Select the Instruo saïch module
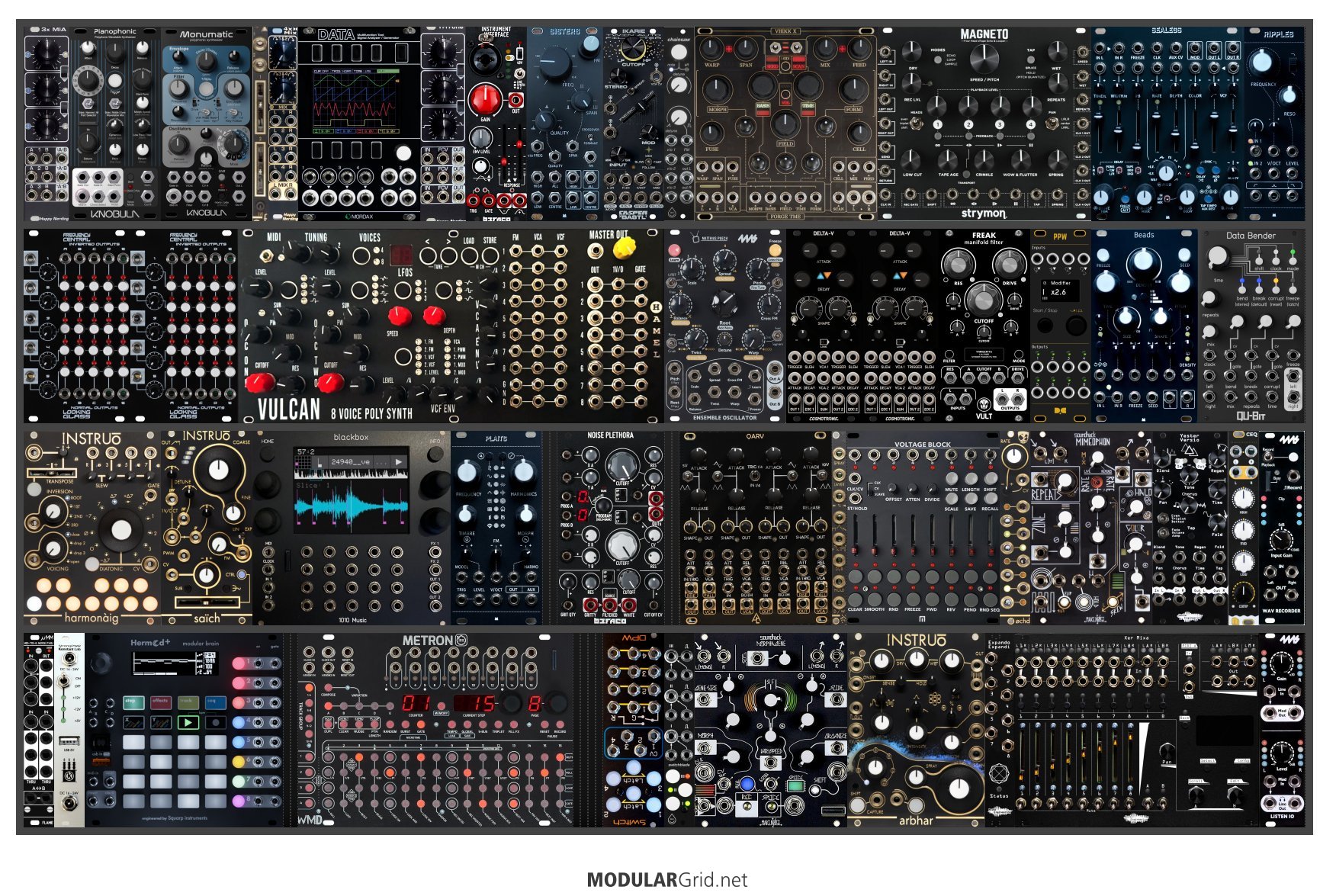Image resolution: width=1336 pixels, height=896 pixels. [x=207, y=528]
